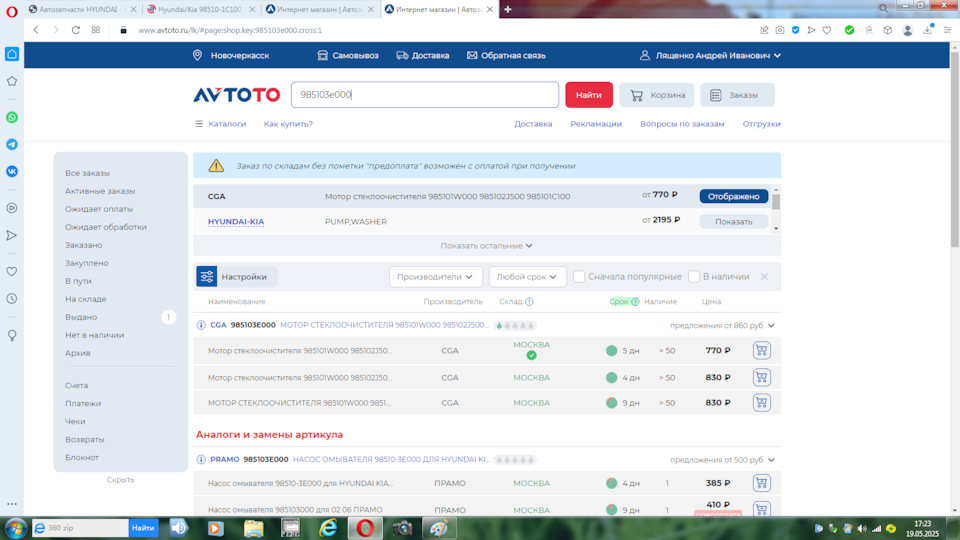Click the brand list scrollbar down arrow
This screenshot has height=540, width=960.
tap(776, 228)
